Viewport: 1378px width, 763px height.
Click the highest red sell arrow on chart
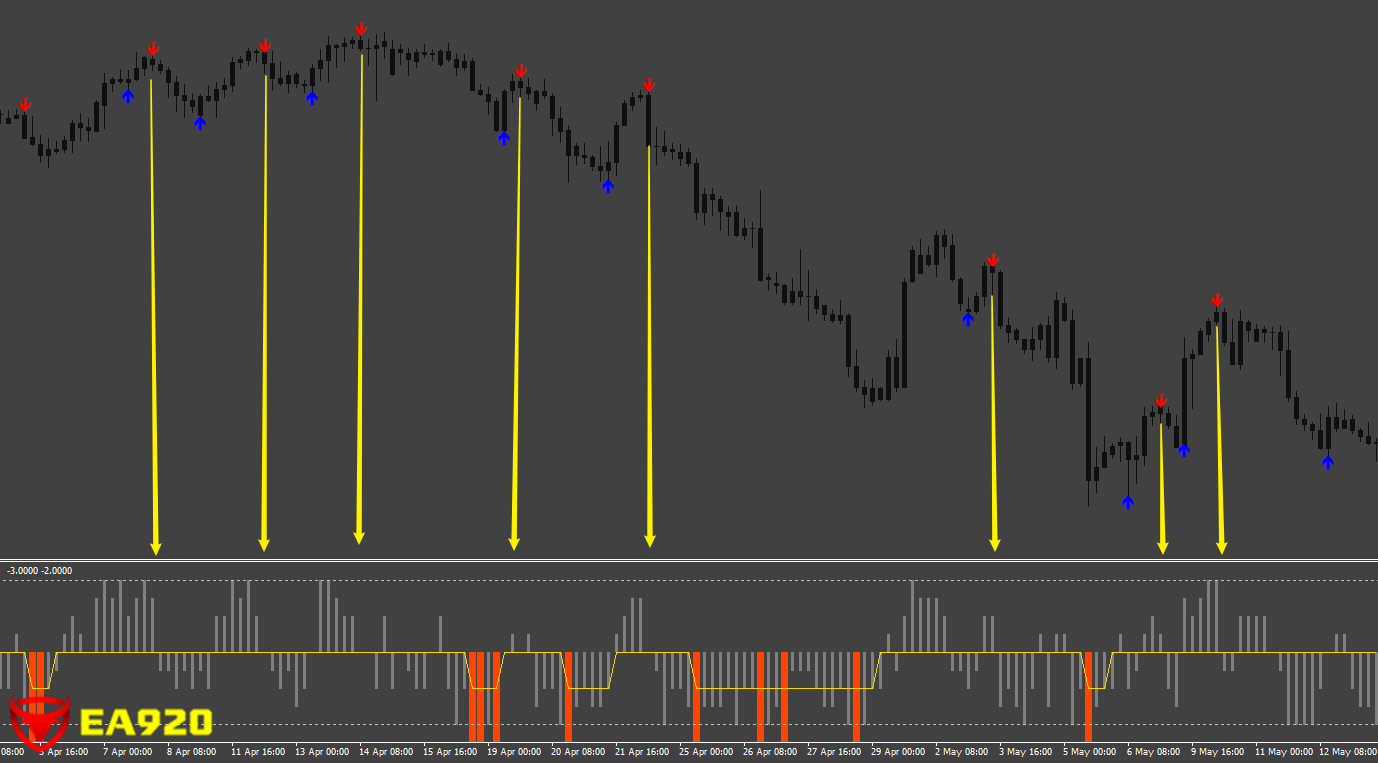[x=361, y=29]
